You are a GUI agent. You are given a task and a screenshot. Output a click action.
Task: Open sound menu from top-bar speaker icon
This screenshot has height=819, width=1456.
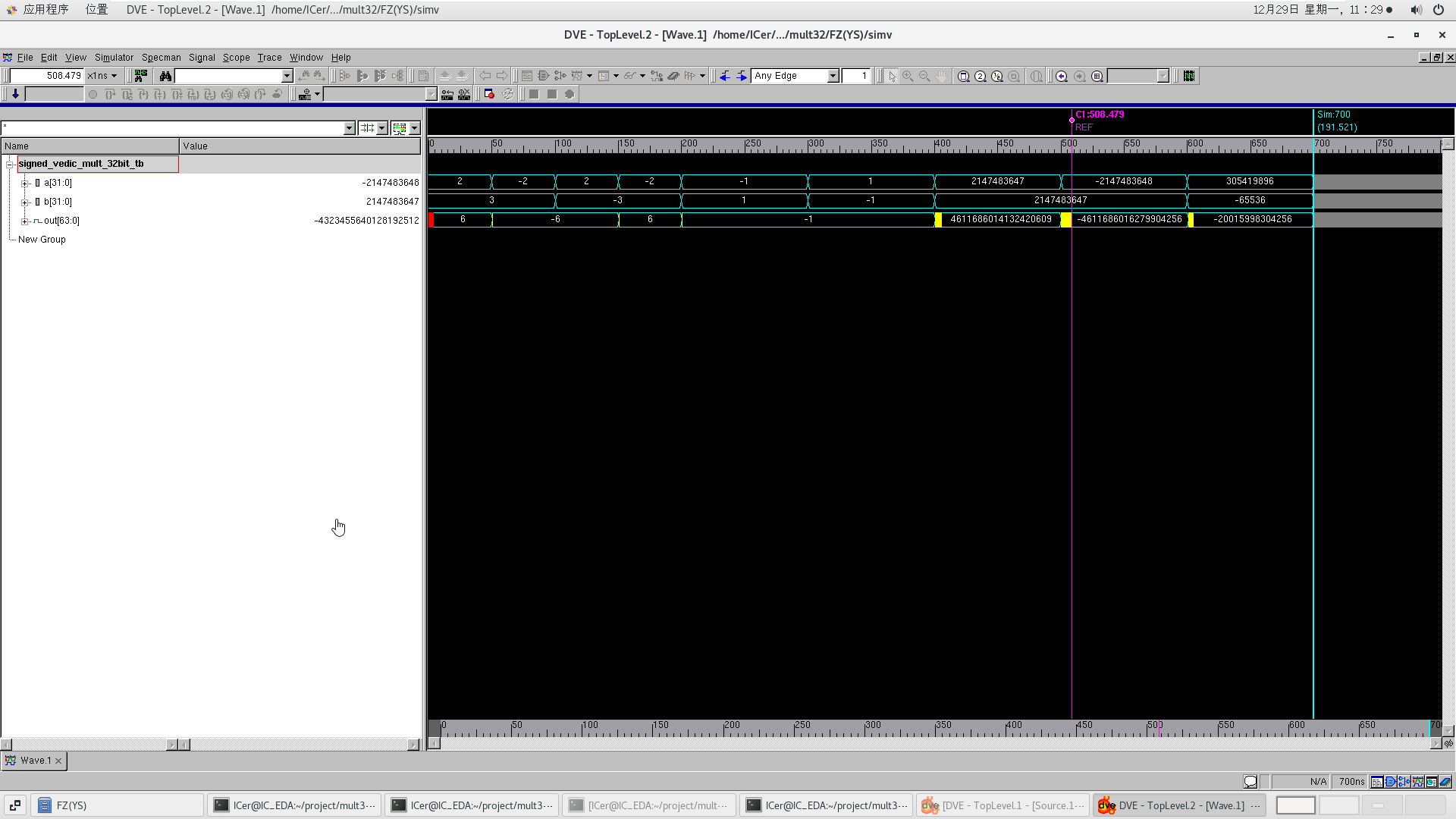point(1415,10)
